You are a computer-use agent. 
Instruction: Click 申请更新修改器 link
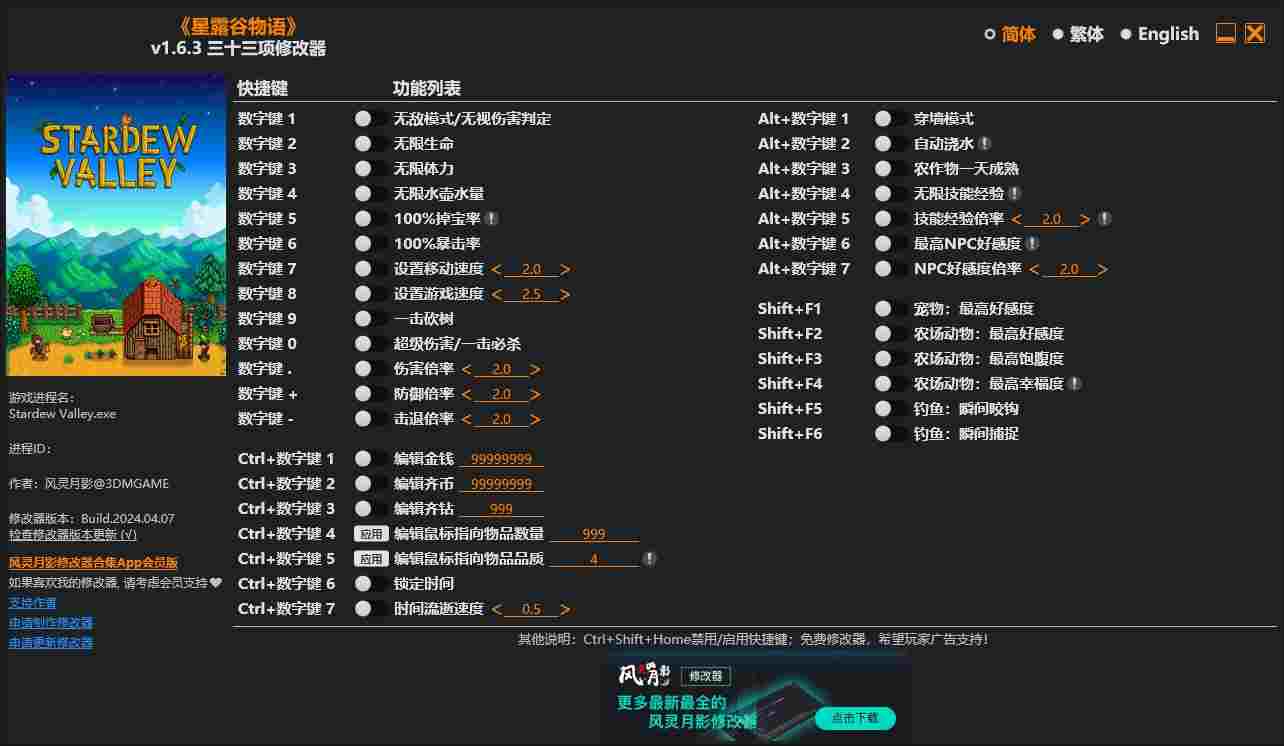(51, 643)
